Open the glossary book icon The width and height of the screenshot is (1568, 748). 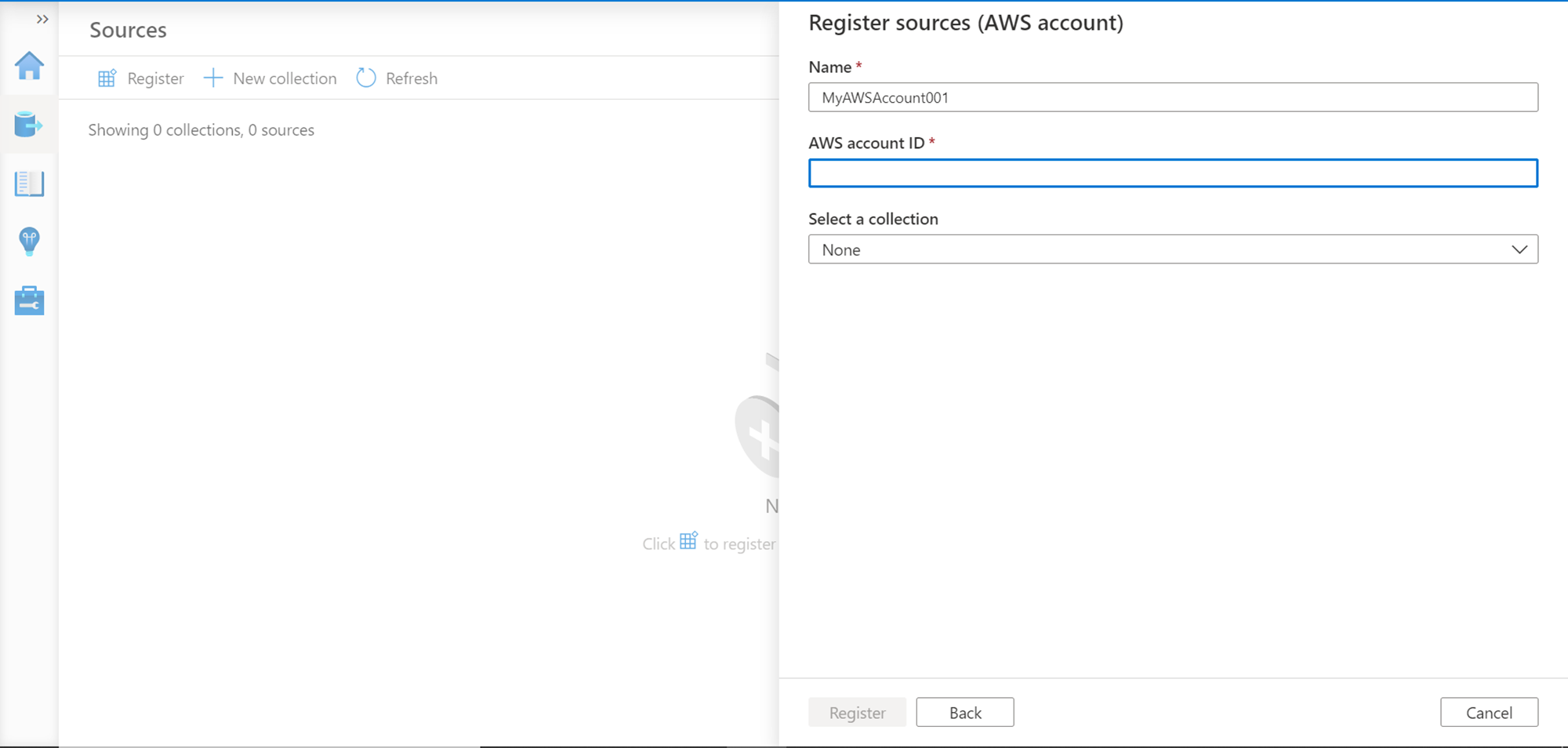tap(29, 183)
